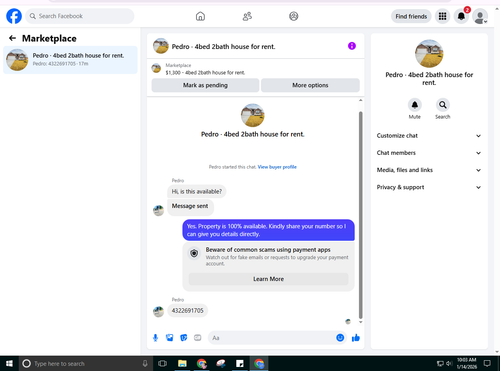Open Windows Start menu

click(x=9, y=363)
